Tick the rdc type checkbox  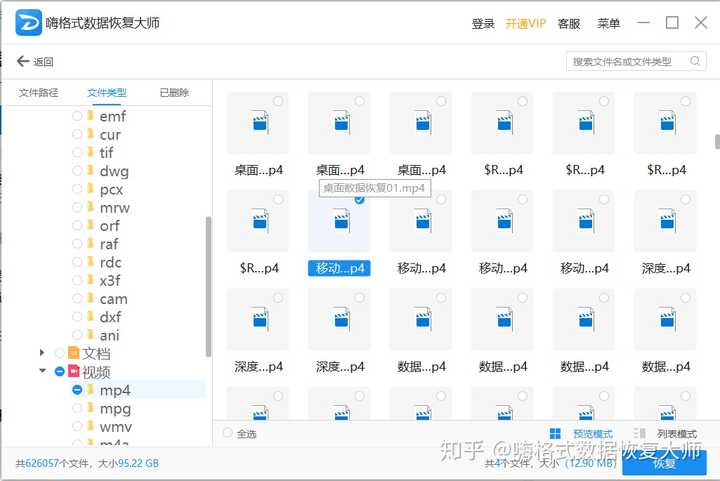(x=77, y=262)
